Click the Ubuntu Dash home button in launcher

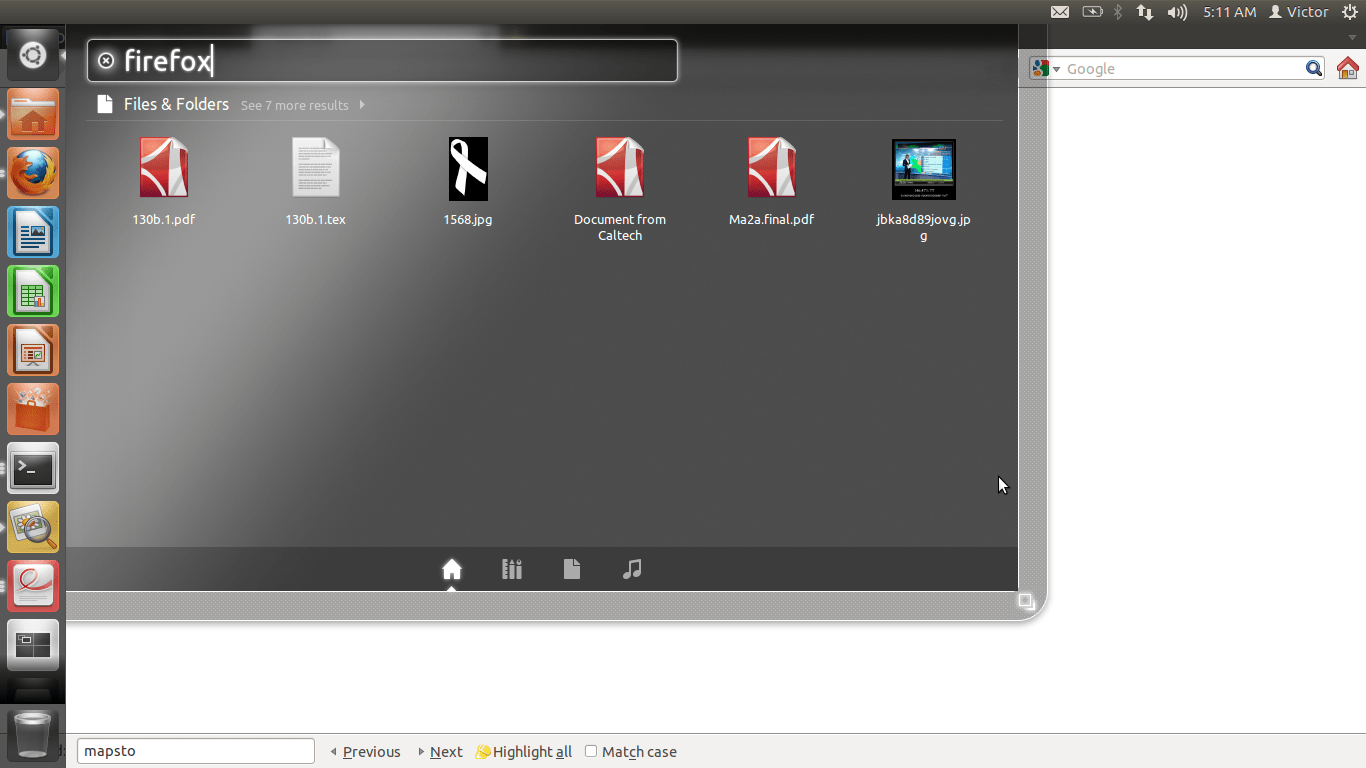(x=33, y=56)
